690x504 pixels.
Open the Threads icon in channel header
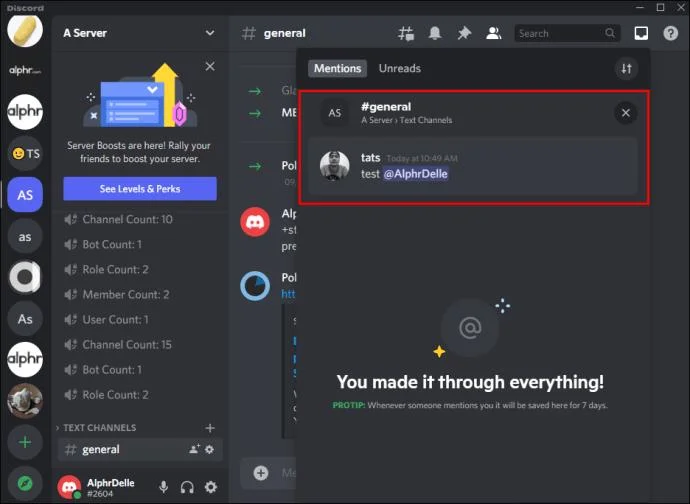click(x=406, y=33)
